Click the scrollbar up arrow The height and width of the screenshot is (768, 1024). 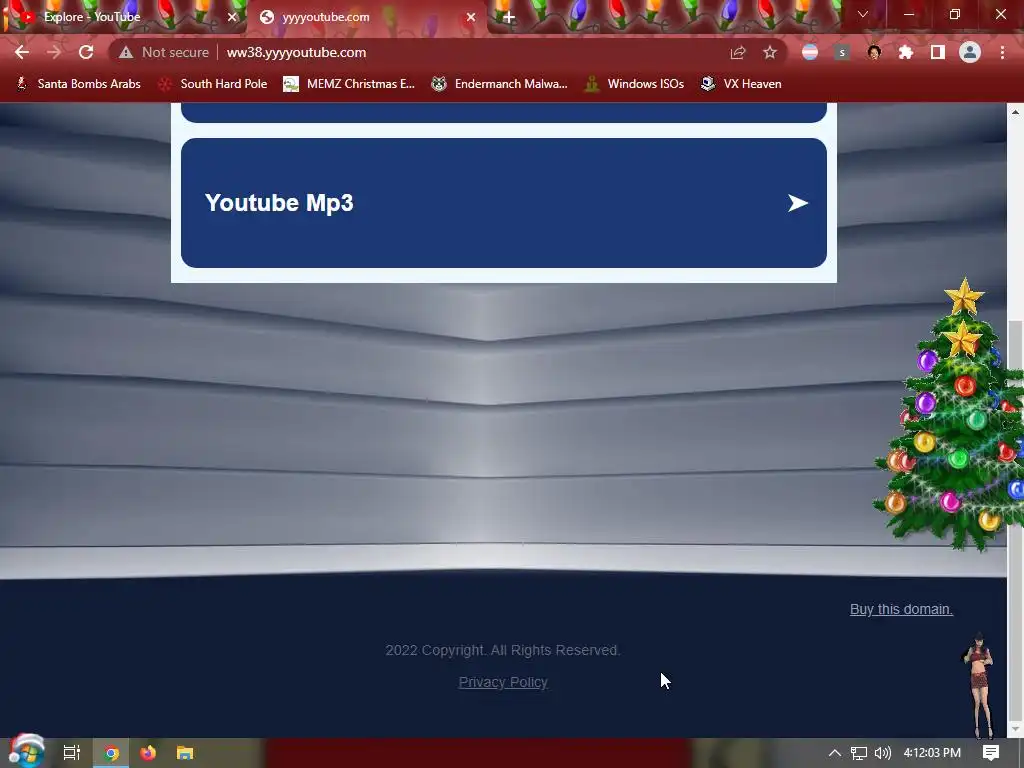tap(1015, 112)
